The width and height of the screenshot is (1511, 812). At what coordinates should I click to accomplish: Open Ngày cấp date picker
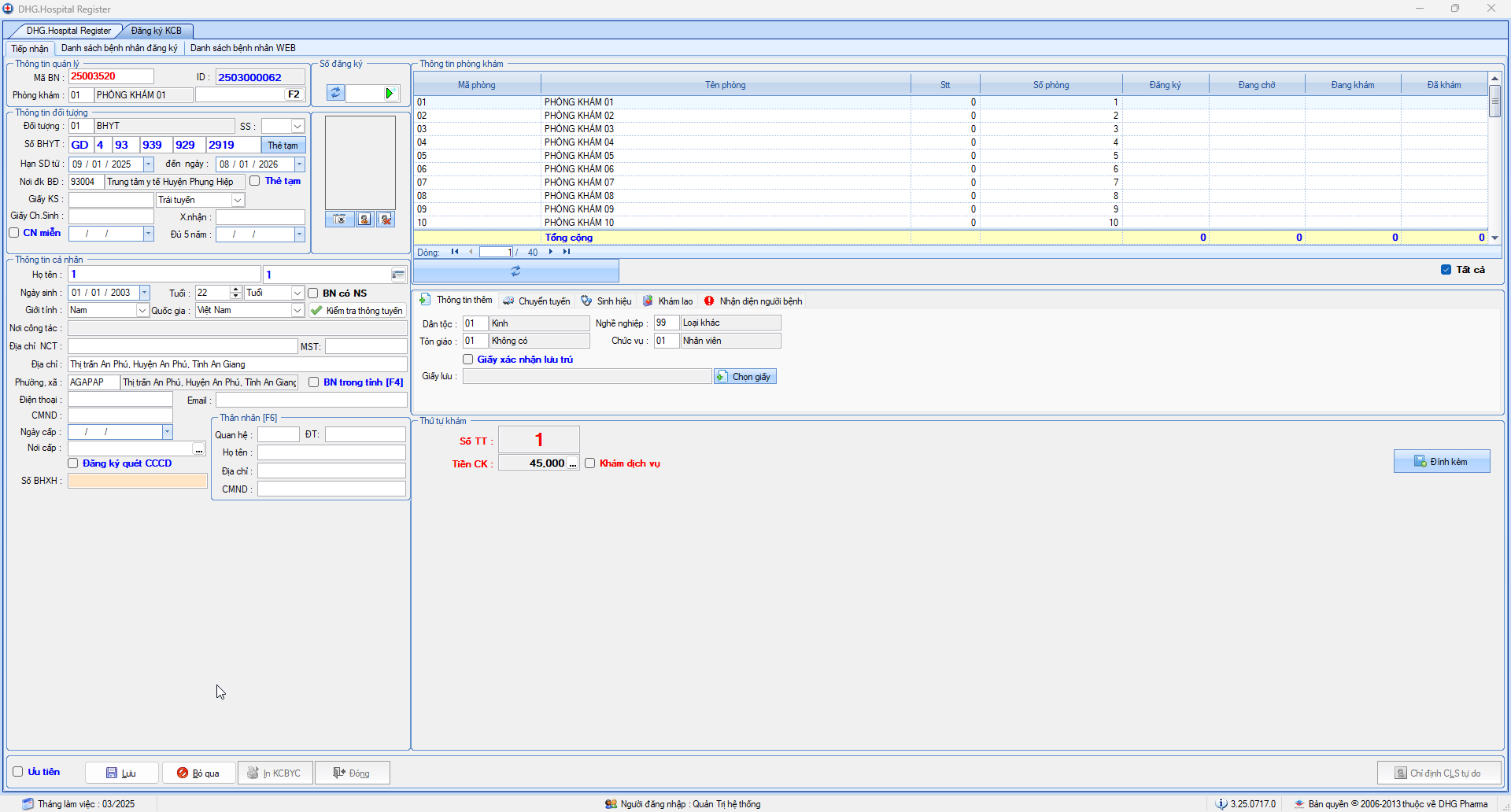click(x=167, y=432)
